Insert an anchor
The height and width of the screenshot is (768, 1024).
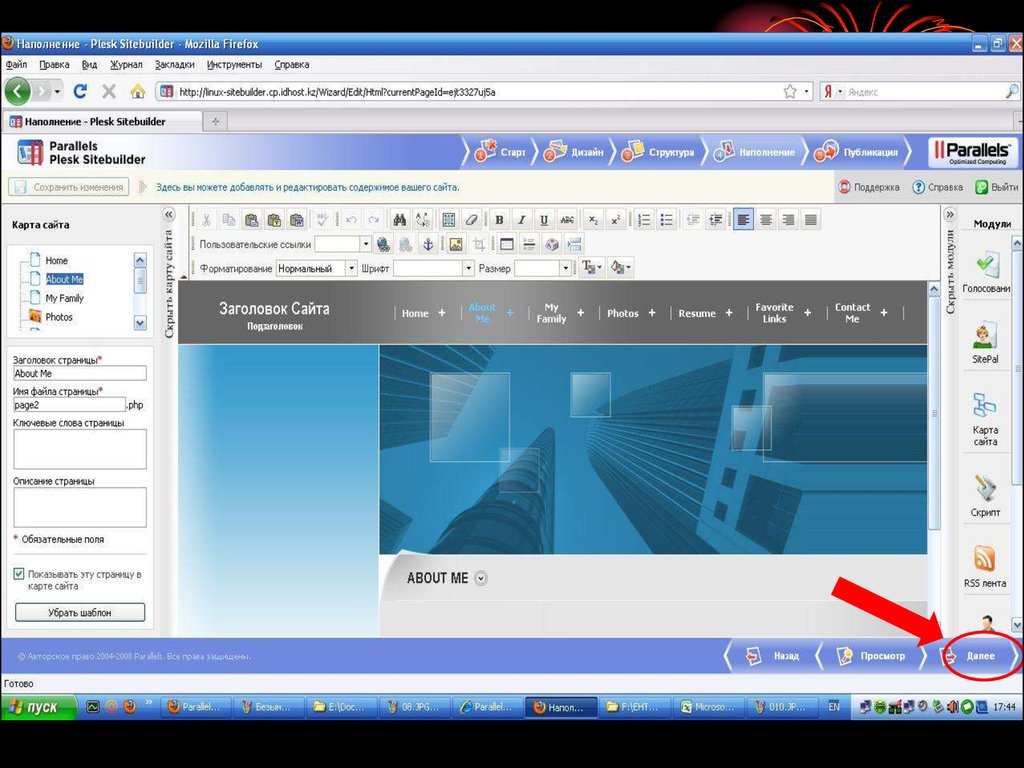pos(428,244)
